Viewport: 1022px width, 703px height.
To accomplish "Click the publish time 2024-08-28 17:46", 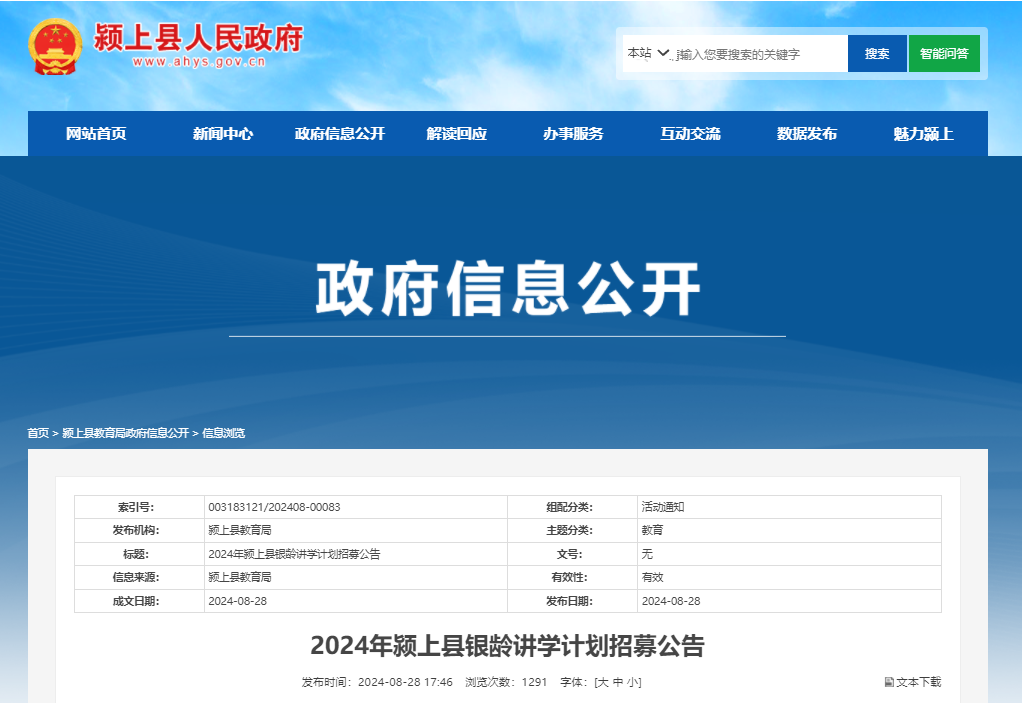I will coord(405,682).
